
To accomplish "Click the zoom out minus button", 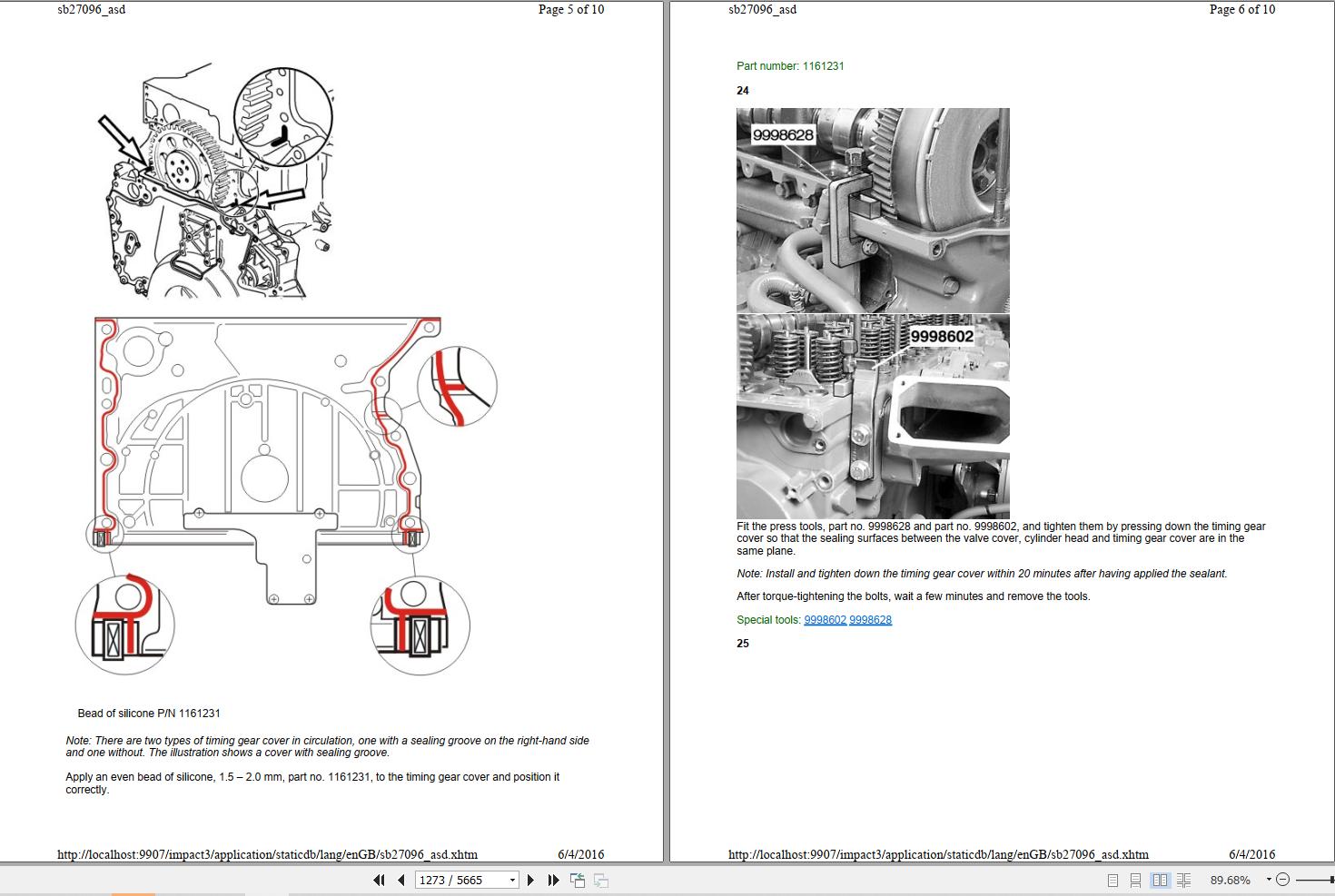I will (x=1282, y=880).
